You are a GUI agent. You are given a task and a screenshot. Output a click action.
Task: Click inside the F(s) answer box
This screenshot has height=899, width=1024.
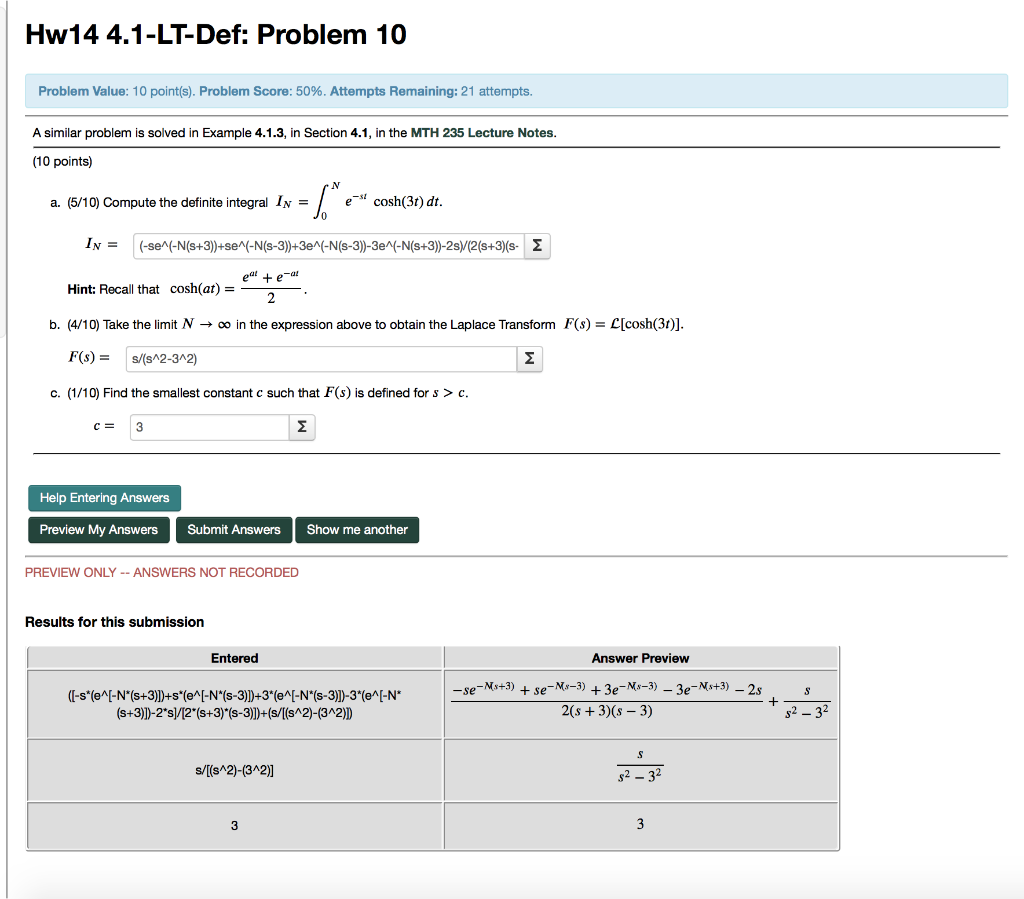(x=320, y=358)
